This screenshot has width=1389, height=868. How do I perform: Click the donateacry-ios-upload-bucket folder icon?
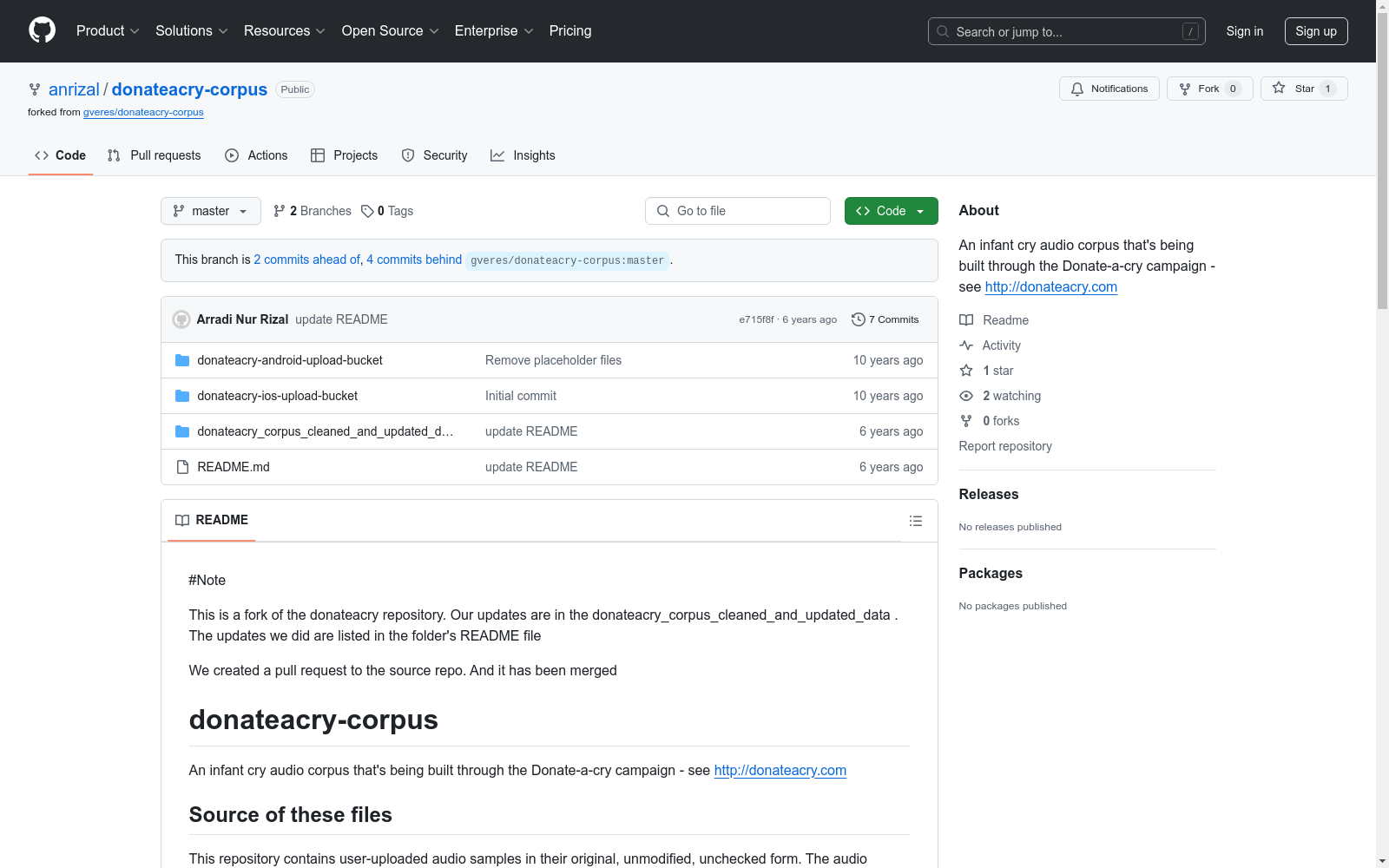[182, 396]
